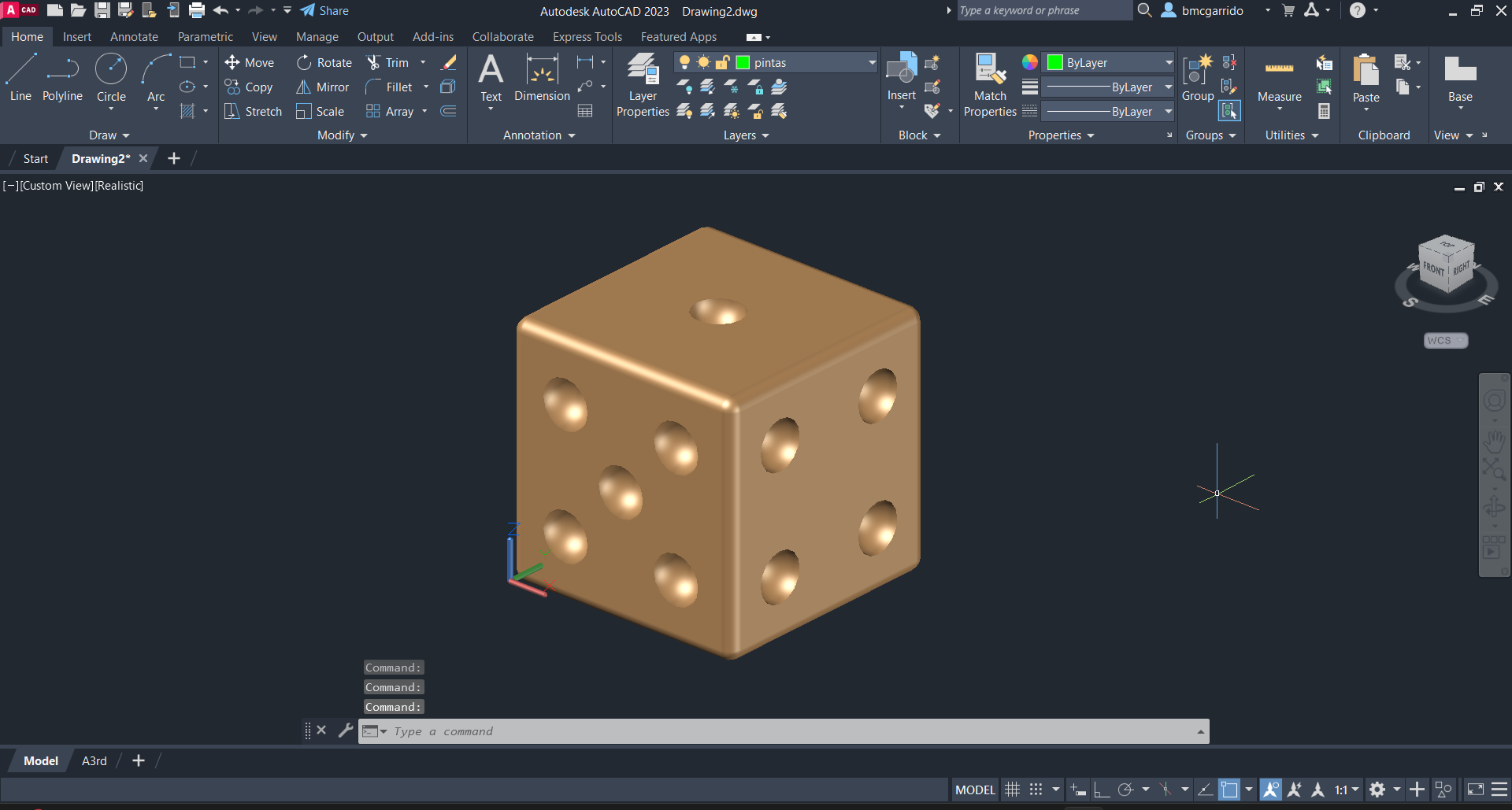Viewport: 1512px width, 810px height.
Task: Open the bmcgarrido account menu
Action: pos(1213,11)
